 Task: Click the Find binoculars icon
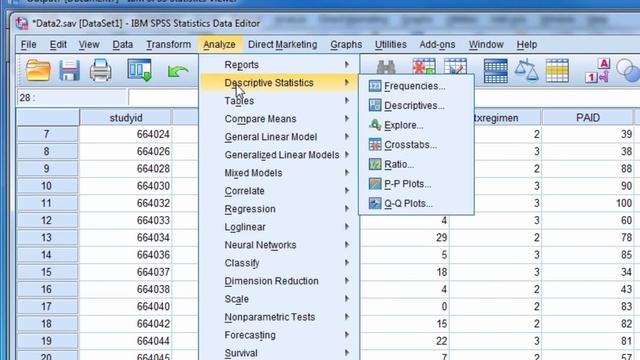click(x=386, y=67)
